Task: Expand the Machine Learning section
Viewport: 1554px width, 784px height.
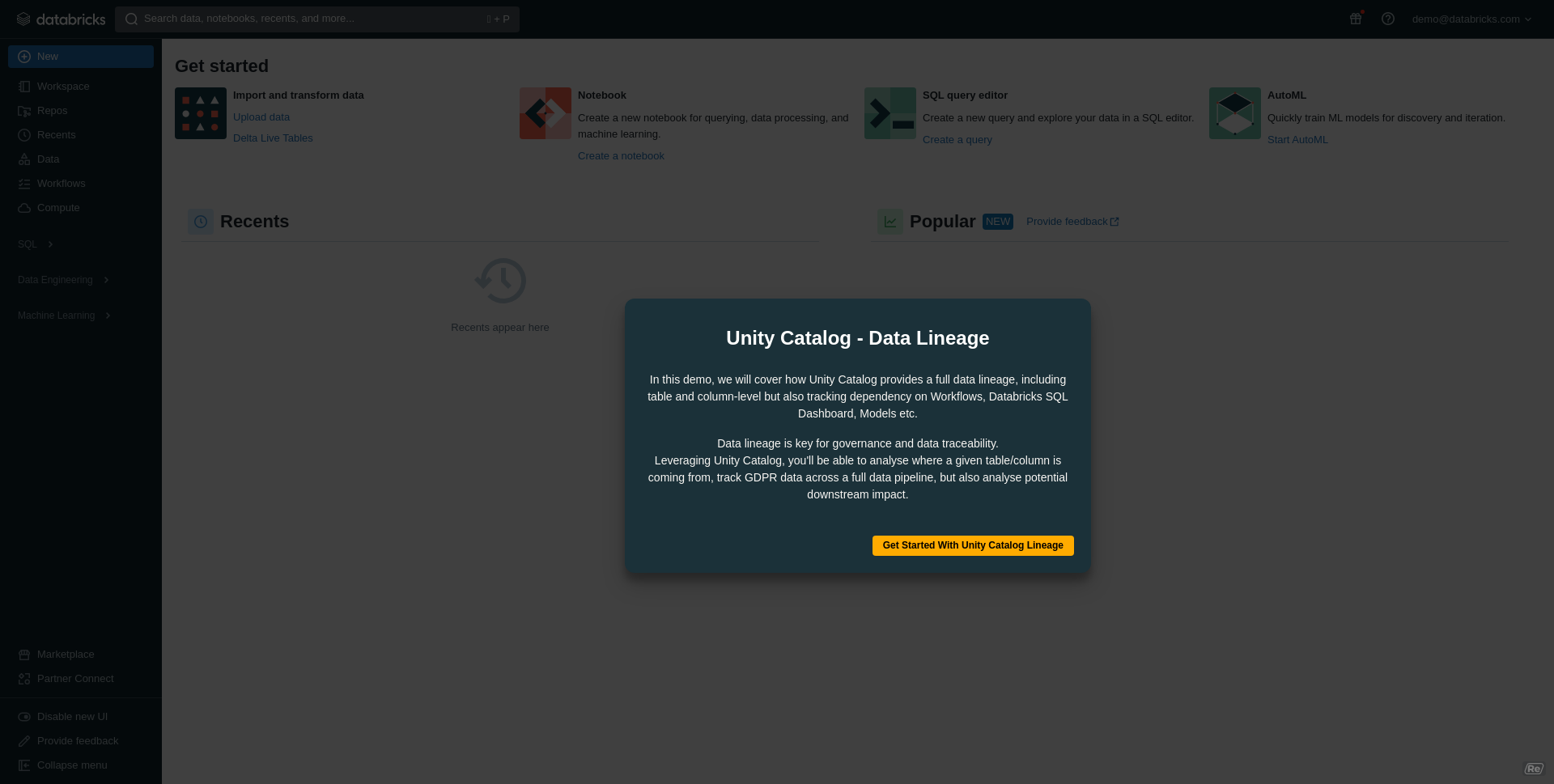Action: [x=64, y=316]
